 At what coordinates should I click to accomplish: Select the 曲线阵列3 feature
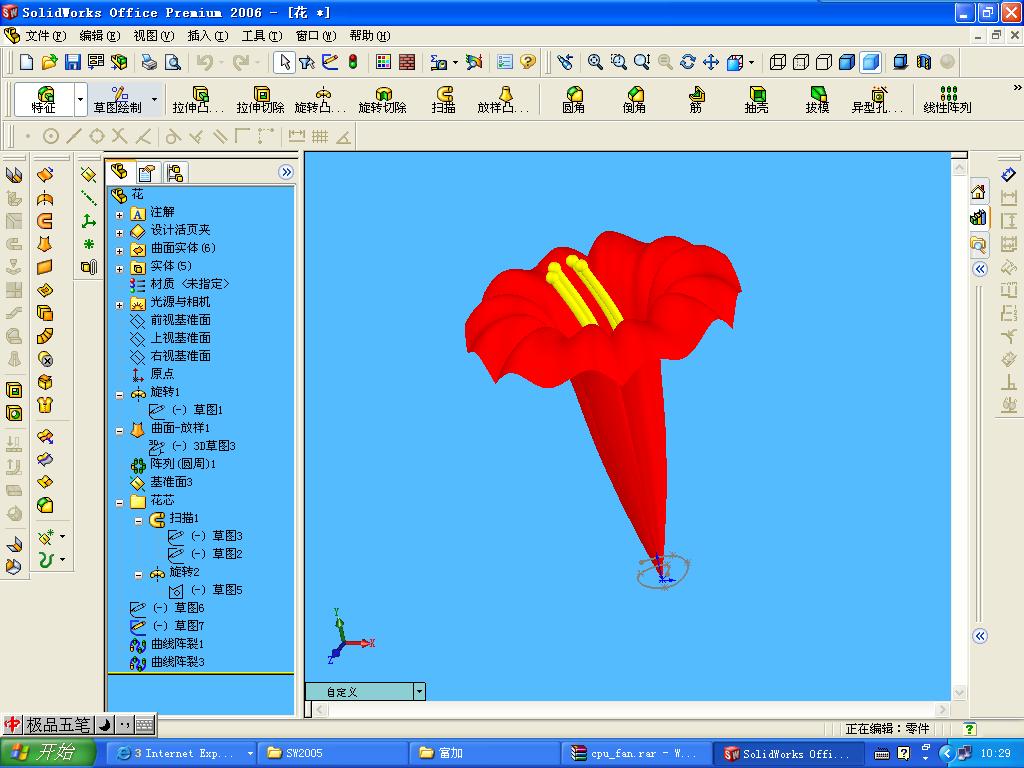(168, 662)
